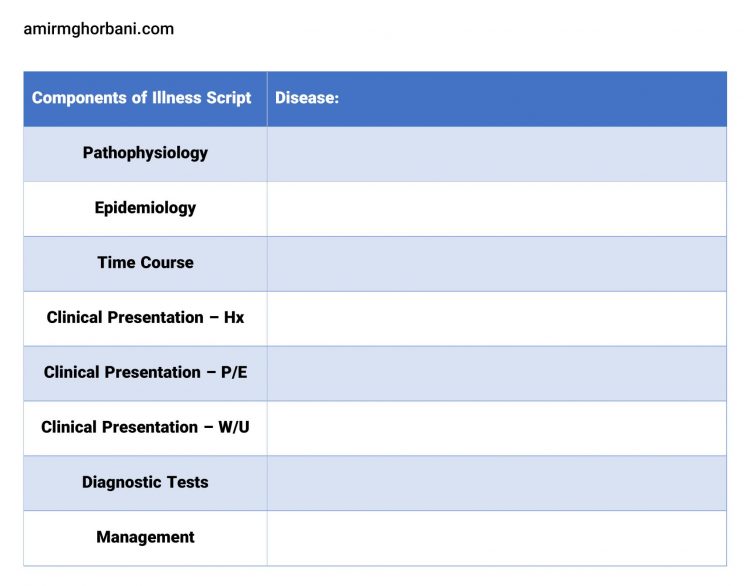The width and height of the screenshot is (744, 586).
Task: Click the Components of Illness Script header
Action: [142, 98]
